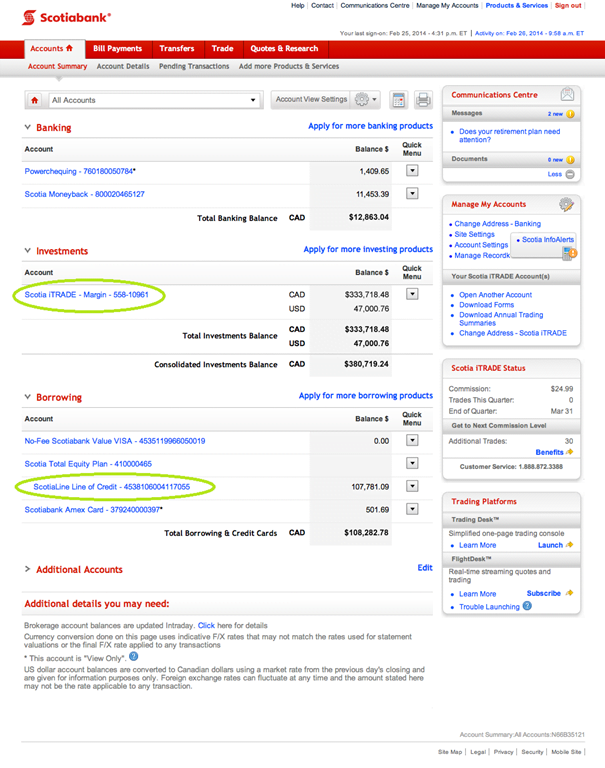The height and width of the screenshot is (768, 605).
Task: Collapse the Banking section
Action: point(28,128)
